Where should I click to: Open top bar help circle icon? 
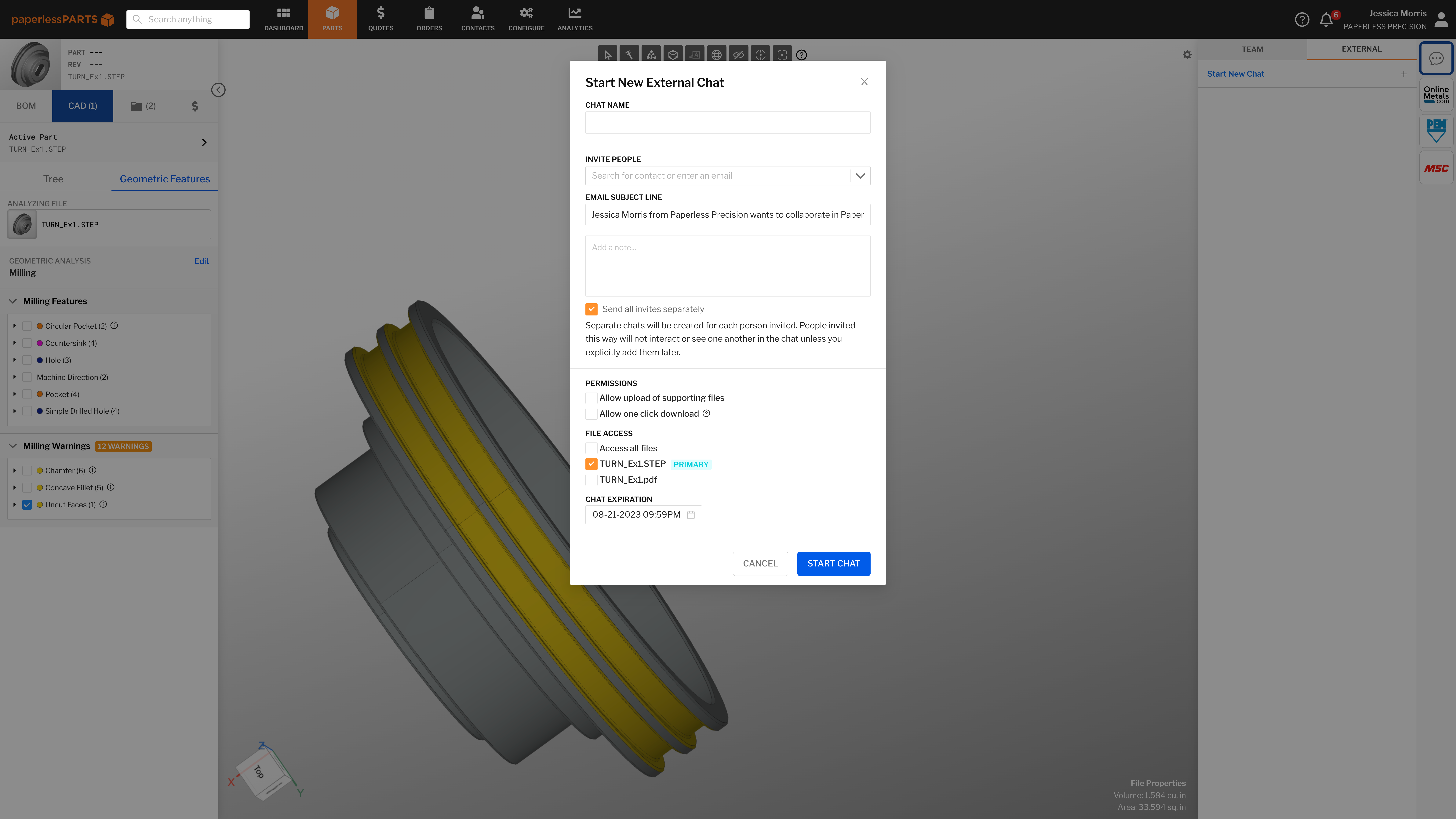[x=1302, y=20]
